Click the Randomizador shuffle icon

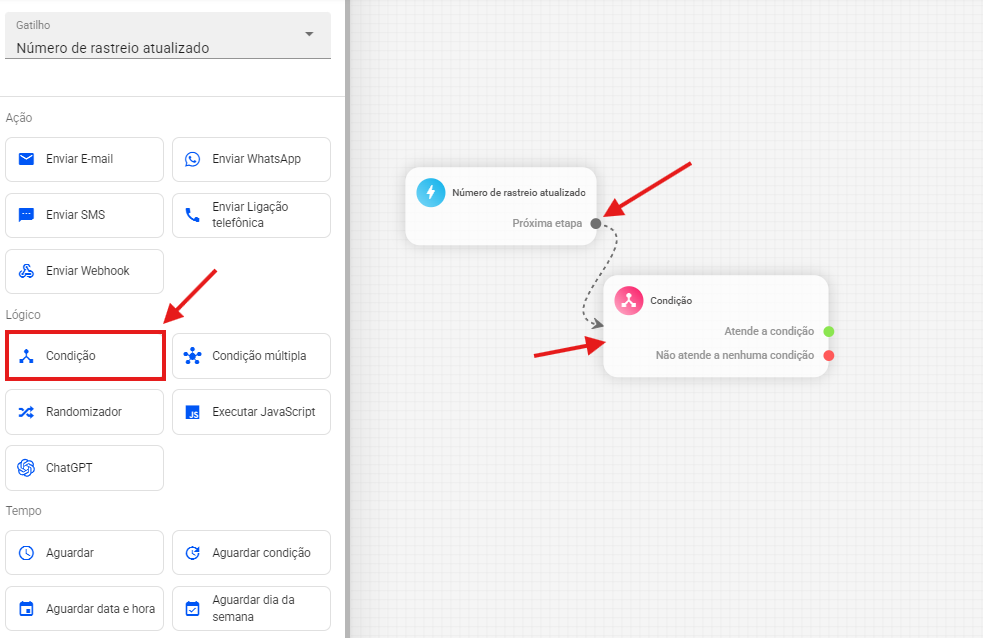click(26, 412)
